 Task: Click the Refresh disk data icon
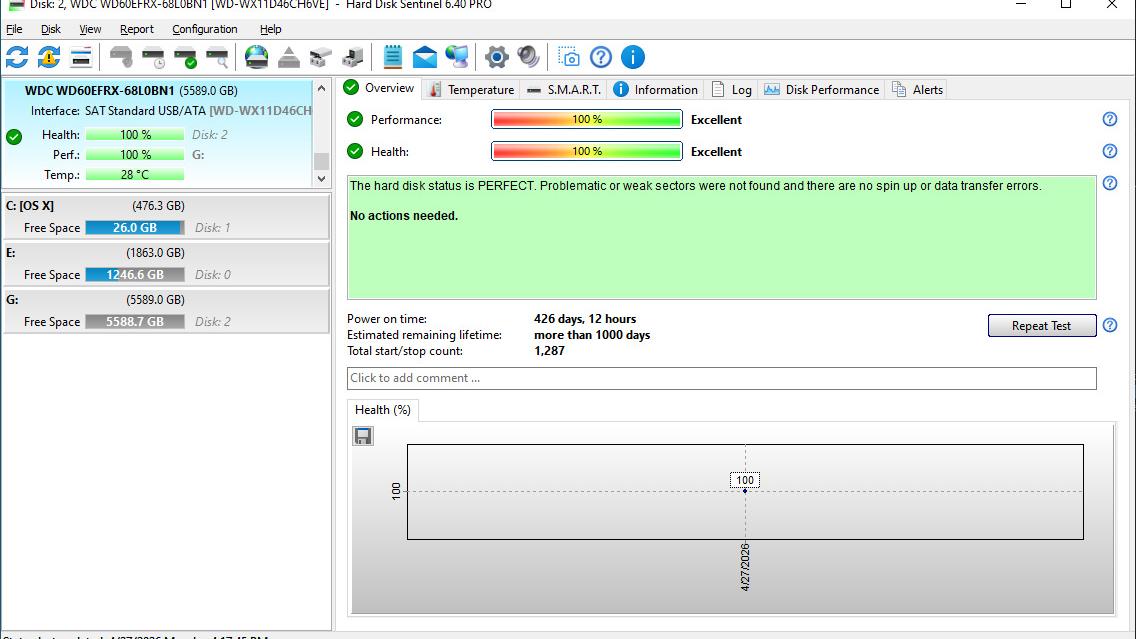[17, 57]
